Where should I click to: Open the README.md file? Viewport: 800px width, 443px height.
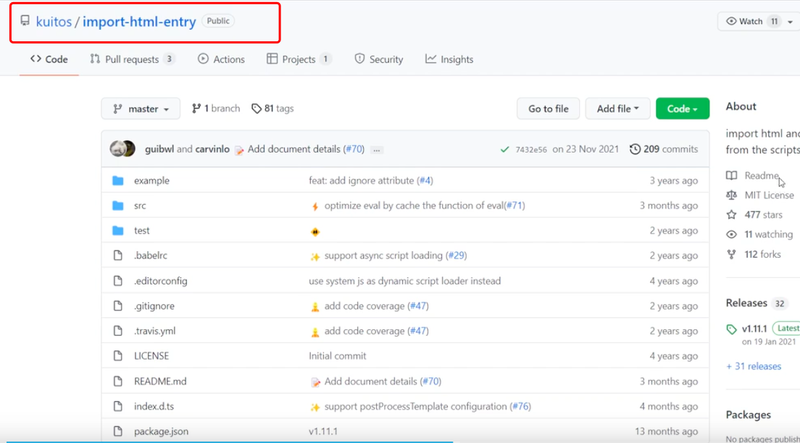click(160, 382)
